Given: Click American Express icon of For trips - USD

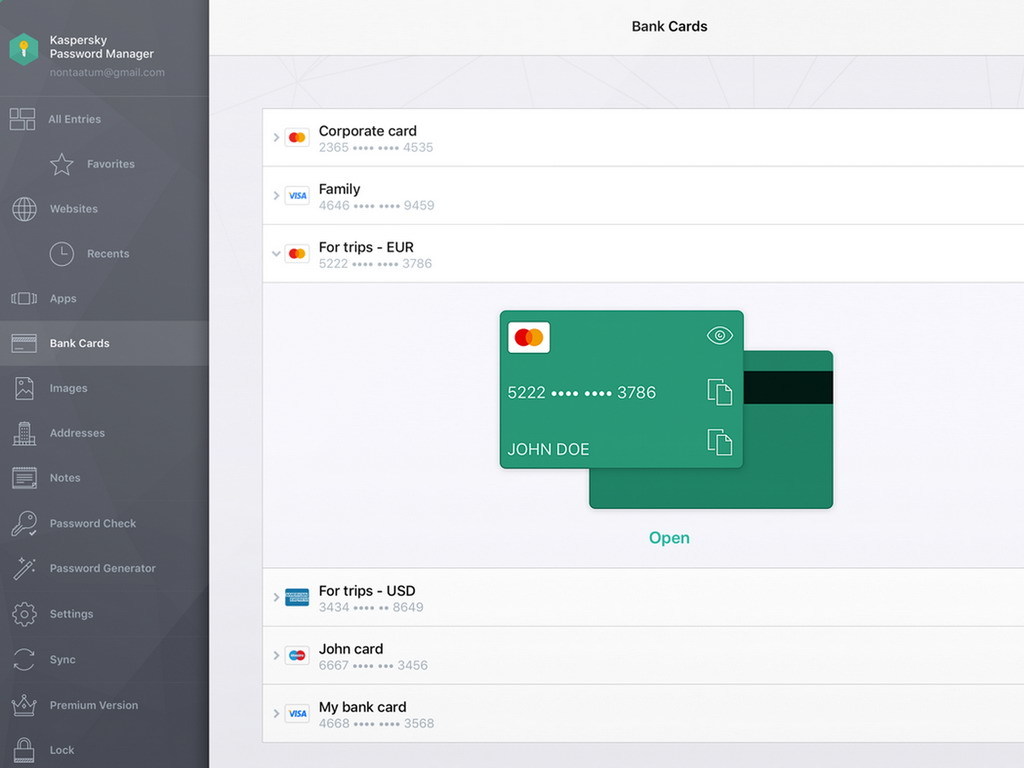Looking at the screenshot, I should (x=297, y=598).
